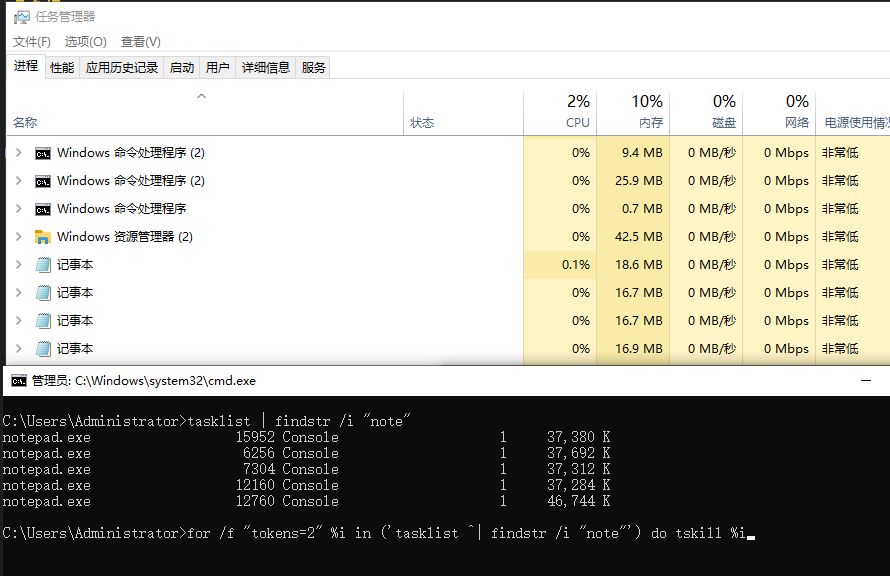
Task: Click PID 15952 in the tasklist output
Action: point(255,437)
